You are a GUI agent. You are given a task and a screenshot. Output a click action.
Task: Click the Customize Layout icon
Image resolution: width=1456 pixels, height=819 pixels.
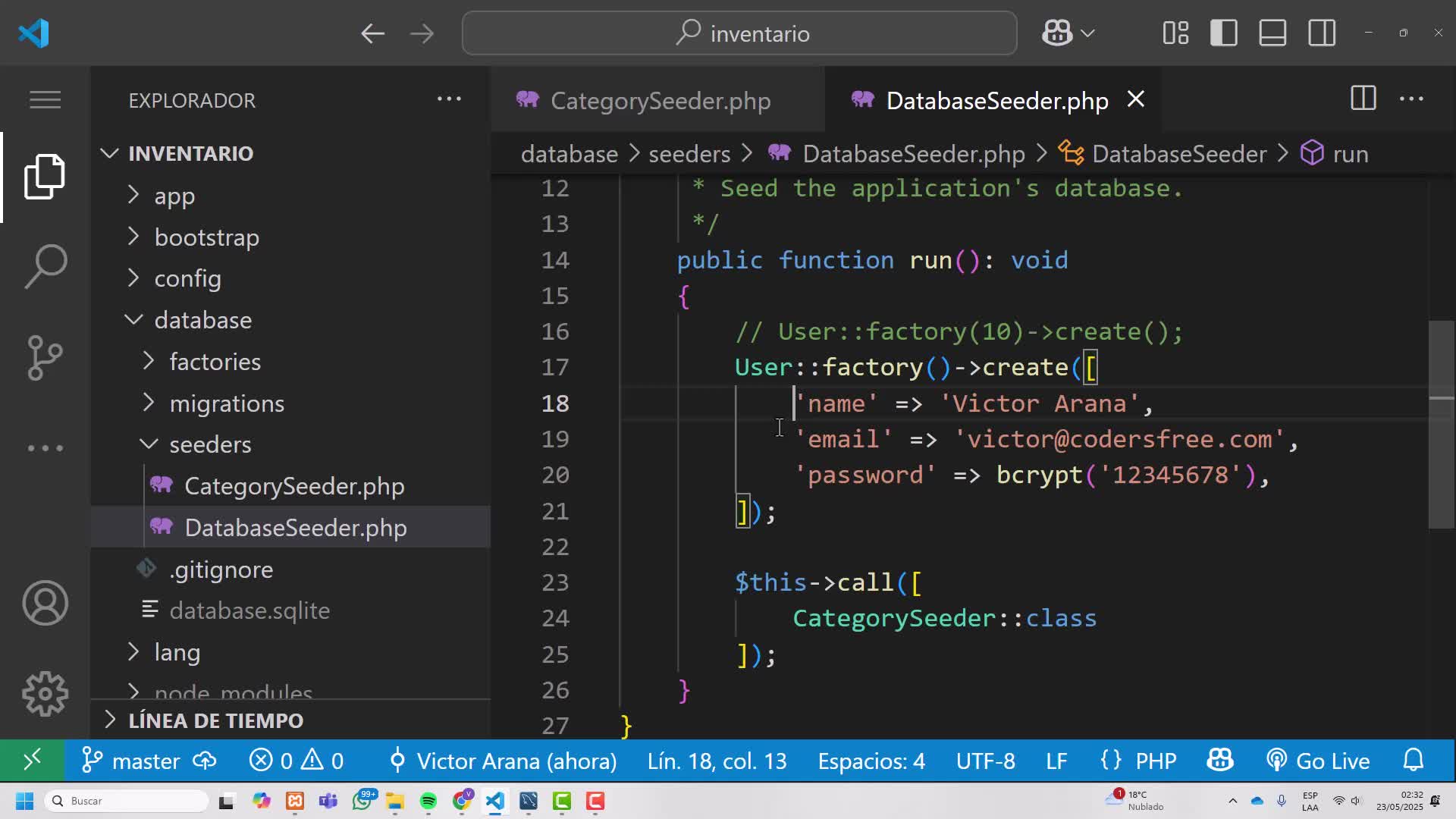point(1175,33)
